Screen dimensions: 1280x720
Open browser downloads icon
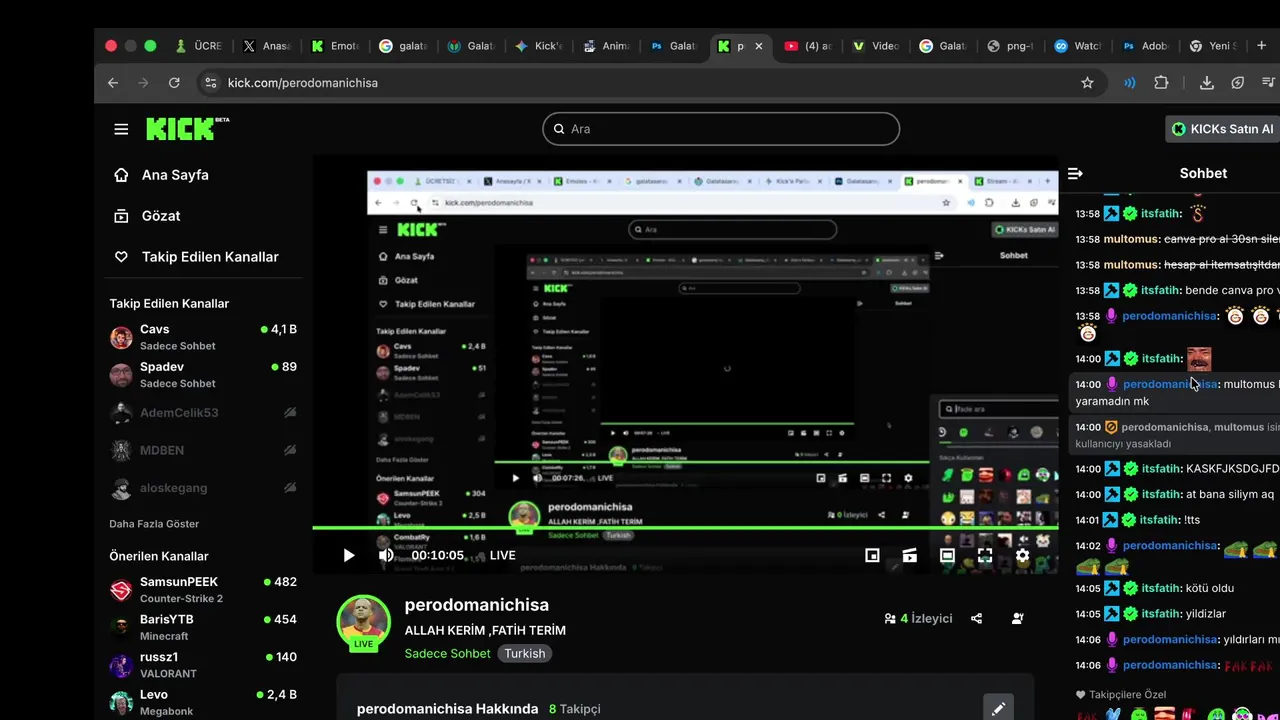[x=1207, y=83]
